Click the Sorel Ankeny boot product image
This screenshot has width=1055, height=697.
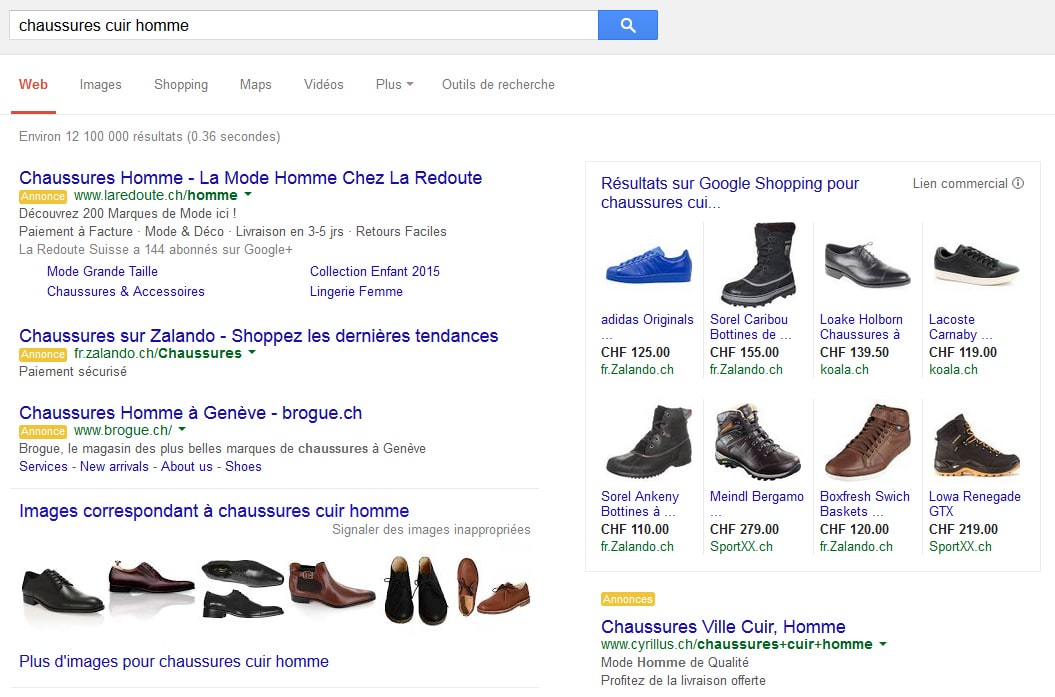pos(649,441)
